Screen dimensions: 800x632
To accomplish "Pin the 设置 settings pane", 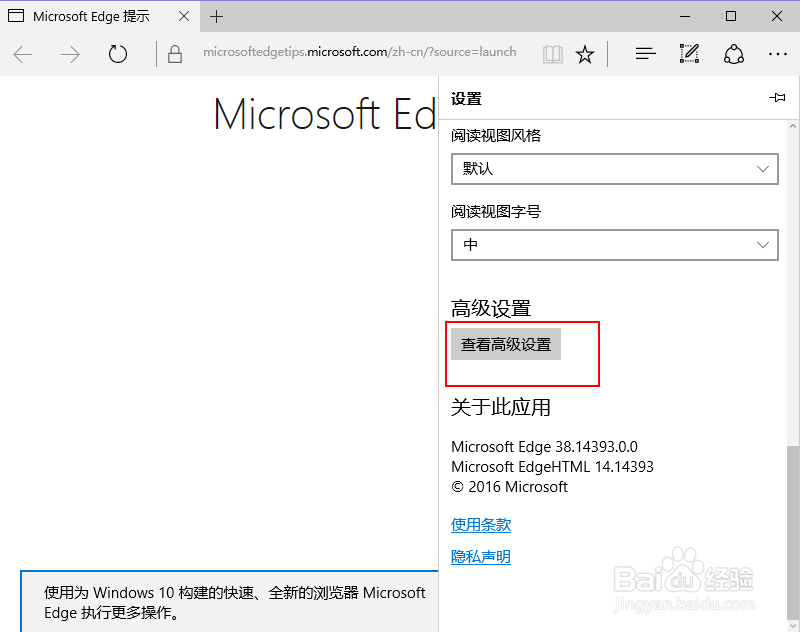I will click(x=778, y=97).
